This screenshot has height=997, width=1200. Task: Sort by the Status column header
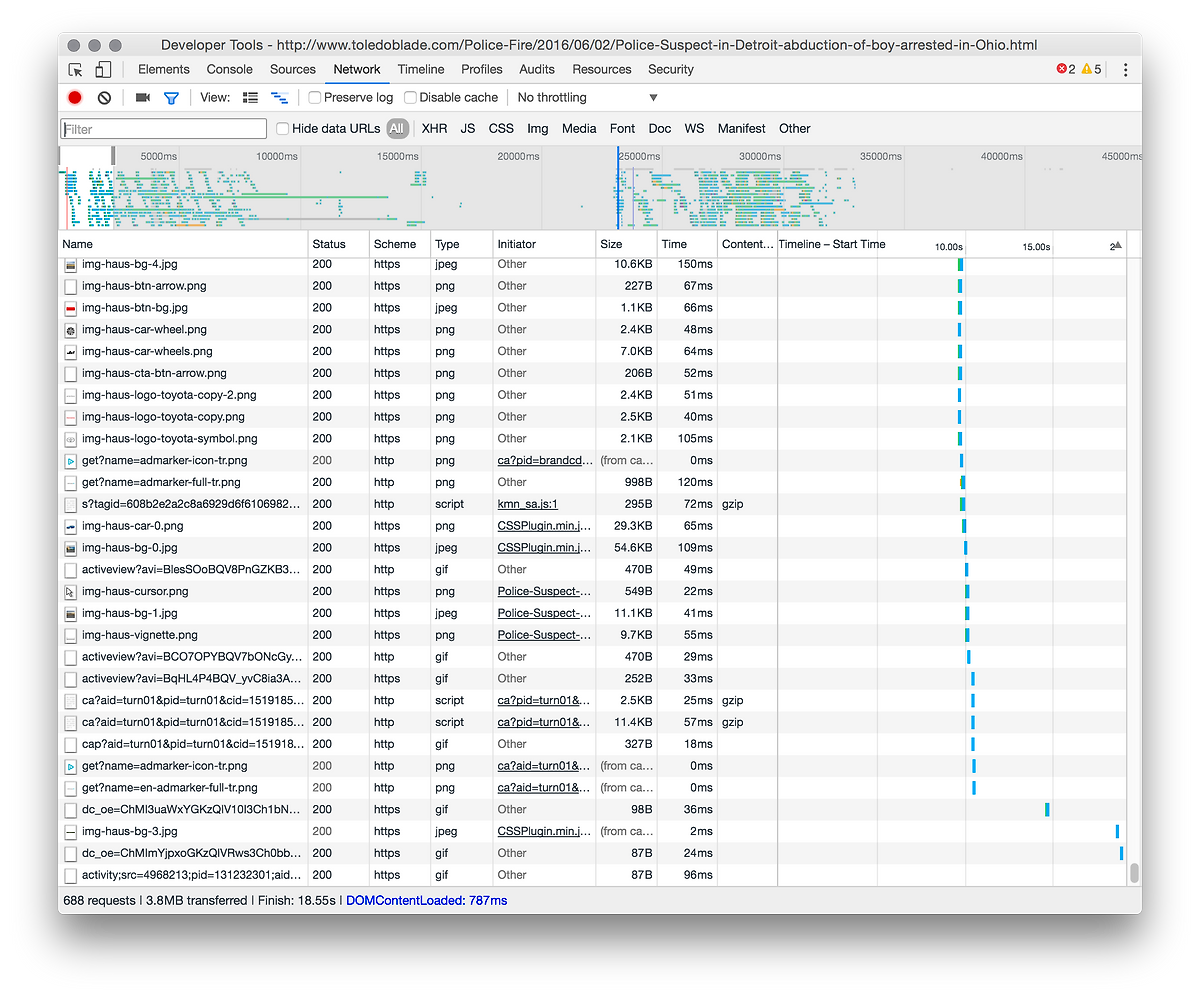click(338, 244)
